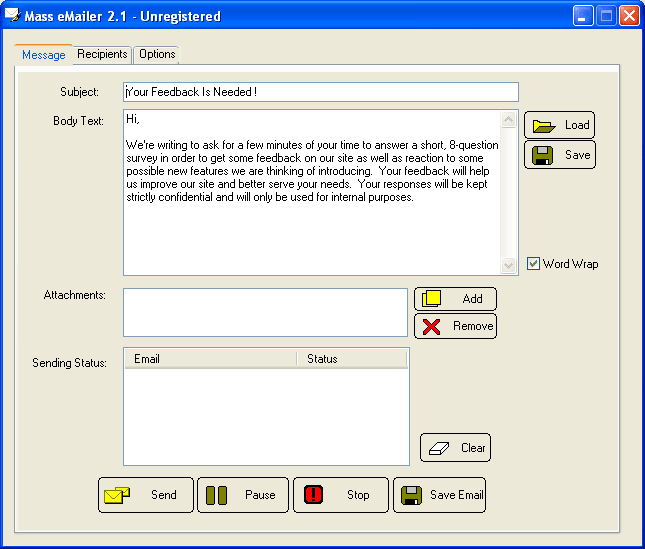
Task: Click the Add attachment button label
Action: tap(472, 299)
